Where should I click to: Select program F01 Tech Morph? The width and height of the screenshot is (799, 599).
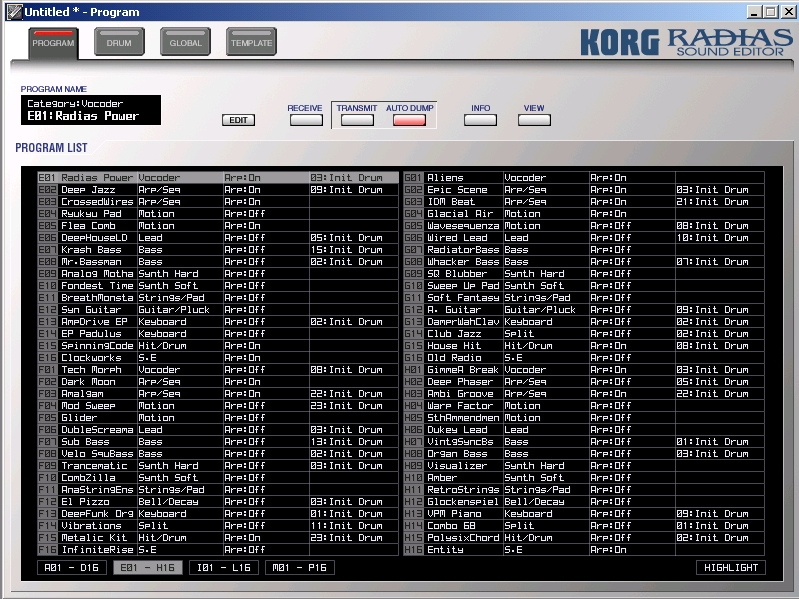(218, 370)
